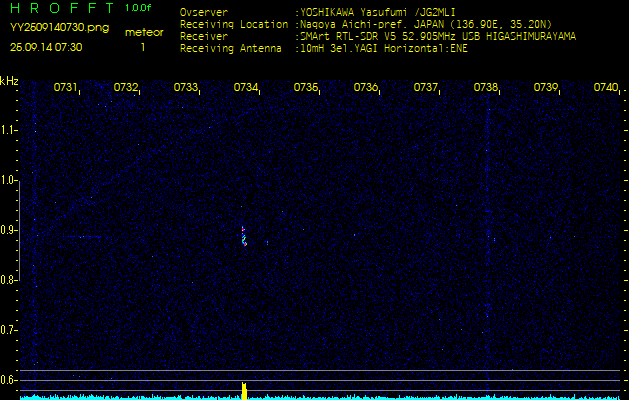Screen dimensions: 629x400
Task: Click the HROFFT title text
Action: coord(62,9)
